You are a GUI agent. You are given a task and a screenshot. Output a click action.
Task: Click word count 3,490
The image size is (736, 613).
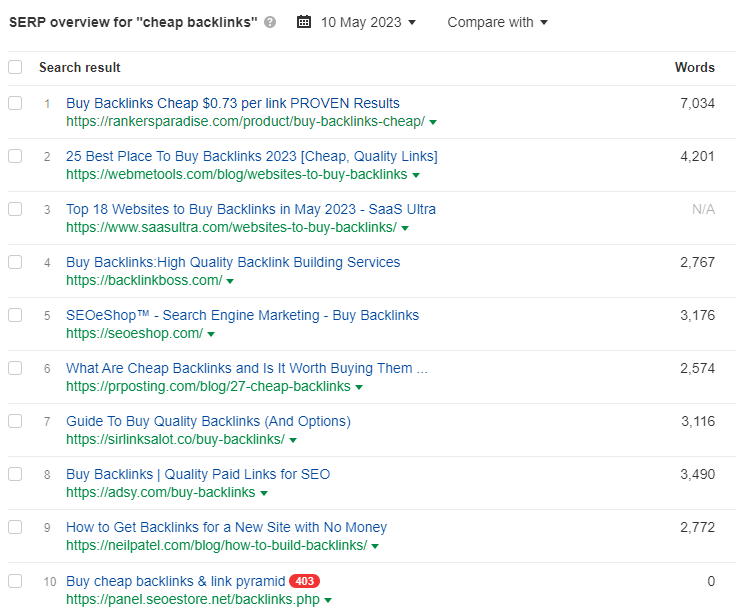coord(698,474)
